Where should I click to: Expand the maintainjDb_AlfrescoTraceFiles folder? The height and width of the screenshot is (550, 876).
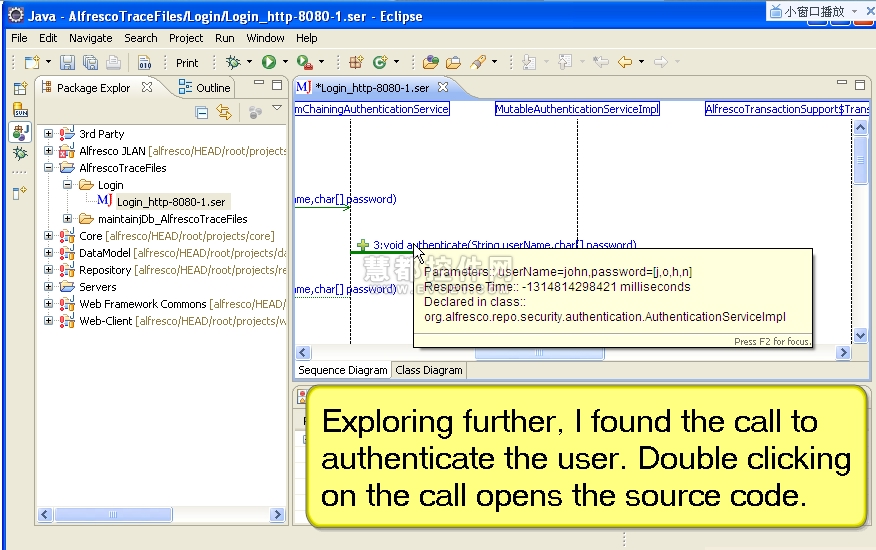68,219
